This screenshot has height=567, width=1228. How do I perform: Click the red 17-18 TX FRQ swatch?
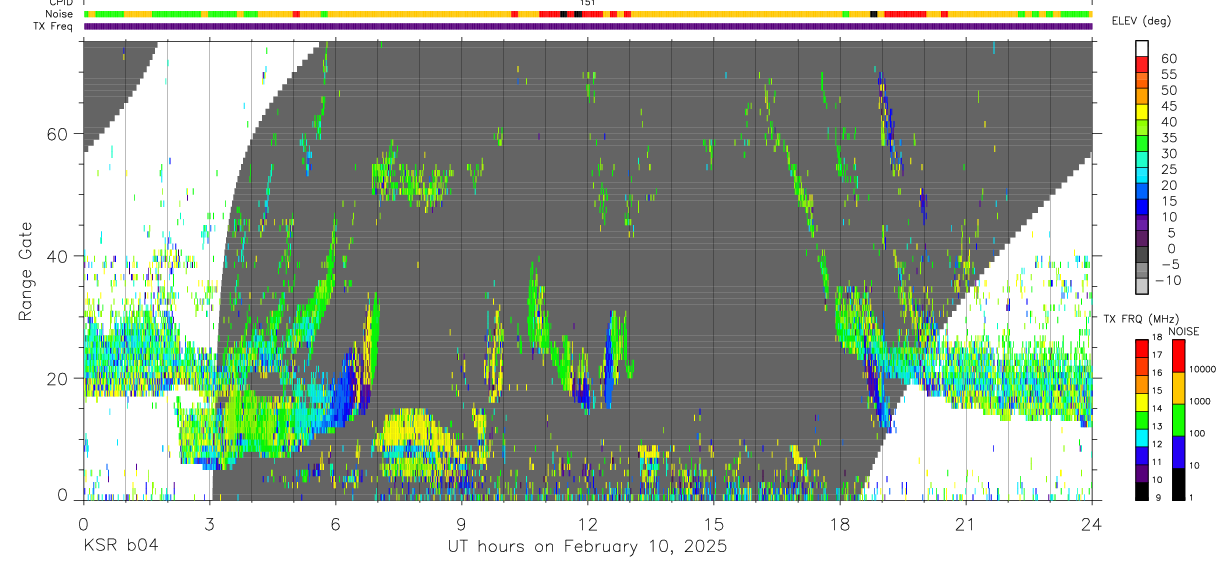click(1141, 348)
